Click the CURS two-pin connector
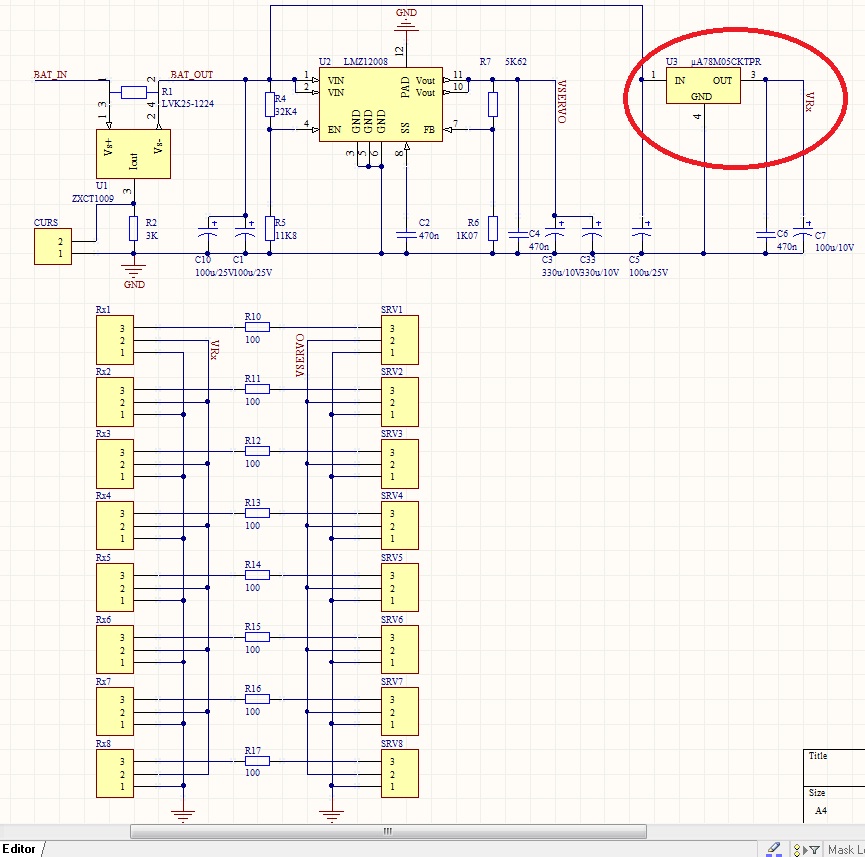Image resolution: width=865 pixels, height=857 pixels. click(53, 246)
